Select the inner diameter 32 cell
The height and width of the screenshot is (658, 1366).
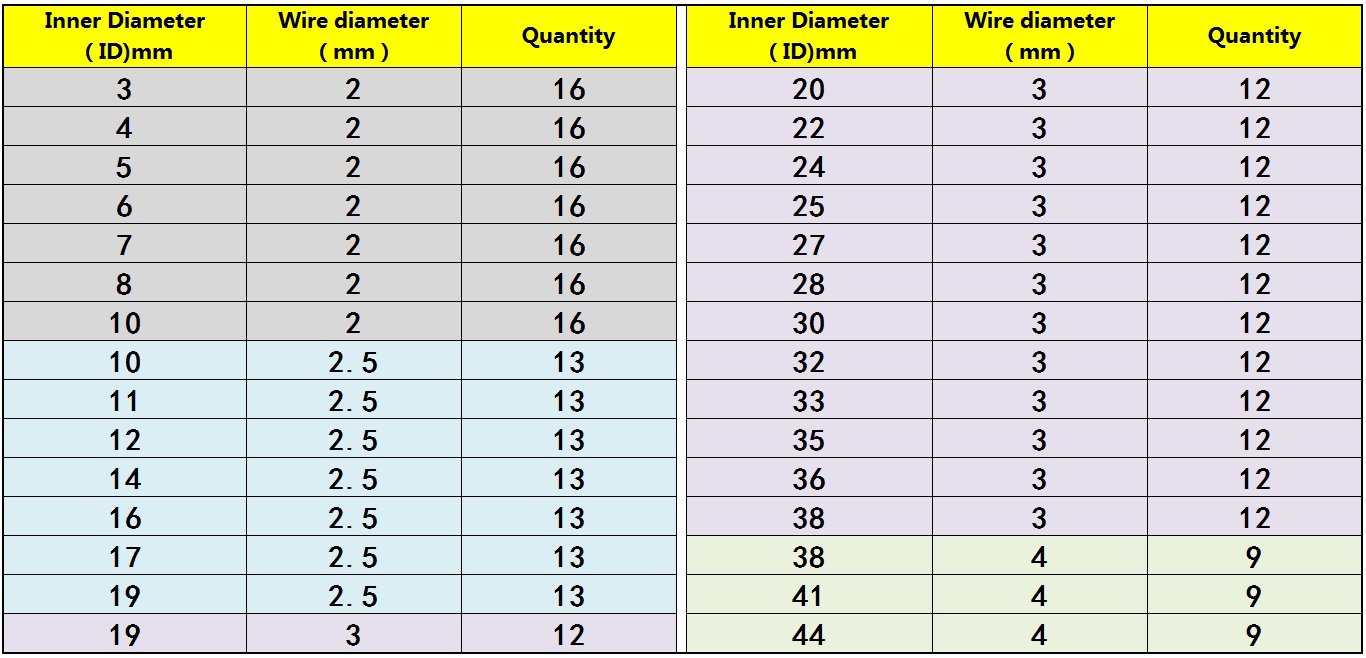tap(808, 361)
